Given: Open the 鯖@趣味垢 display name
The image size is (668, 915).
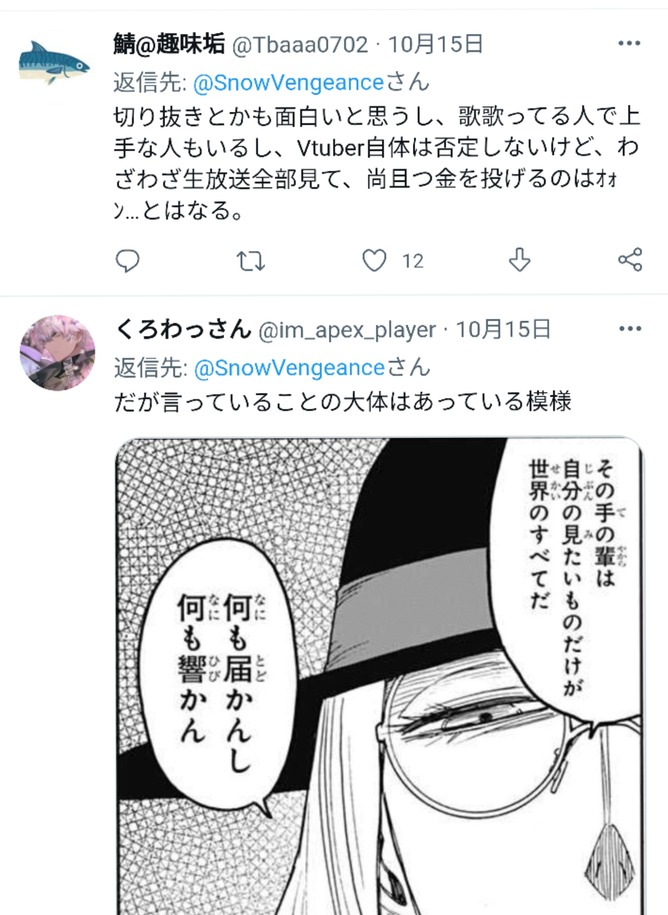Looking at the screenshot, I should click(169, 44).
